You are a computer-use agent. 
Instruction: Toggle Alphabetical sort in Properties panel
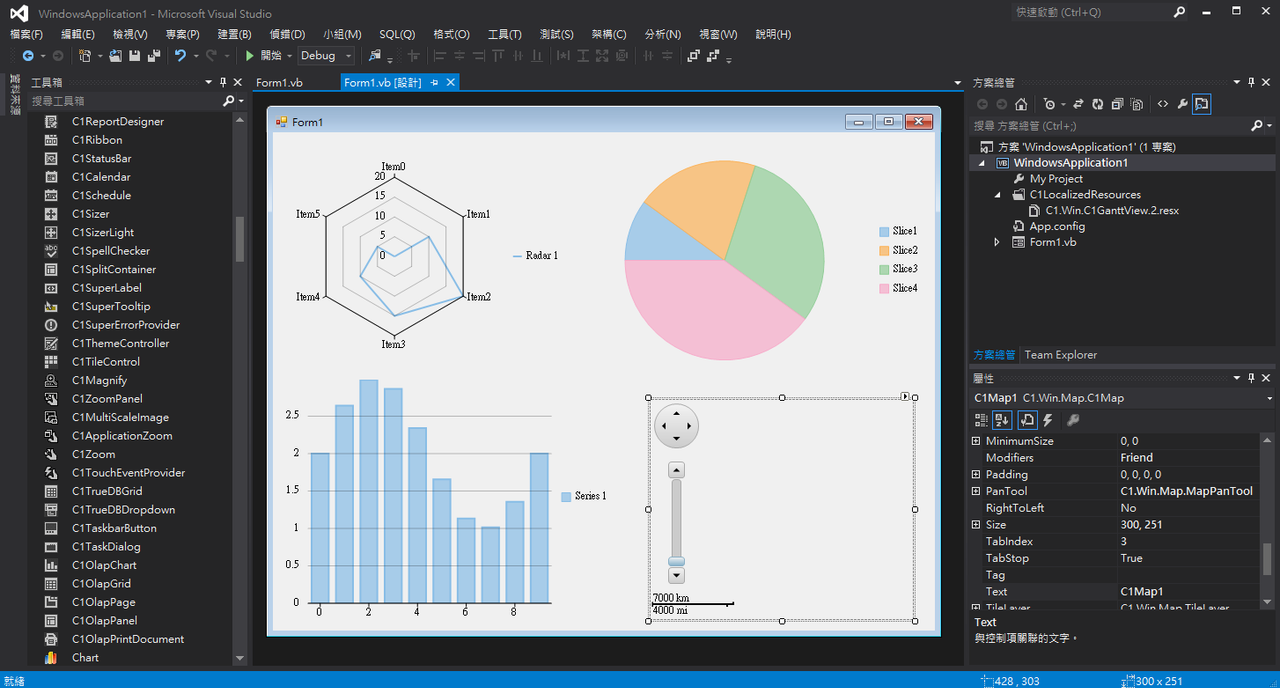click(x=1002, y=420)
